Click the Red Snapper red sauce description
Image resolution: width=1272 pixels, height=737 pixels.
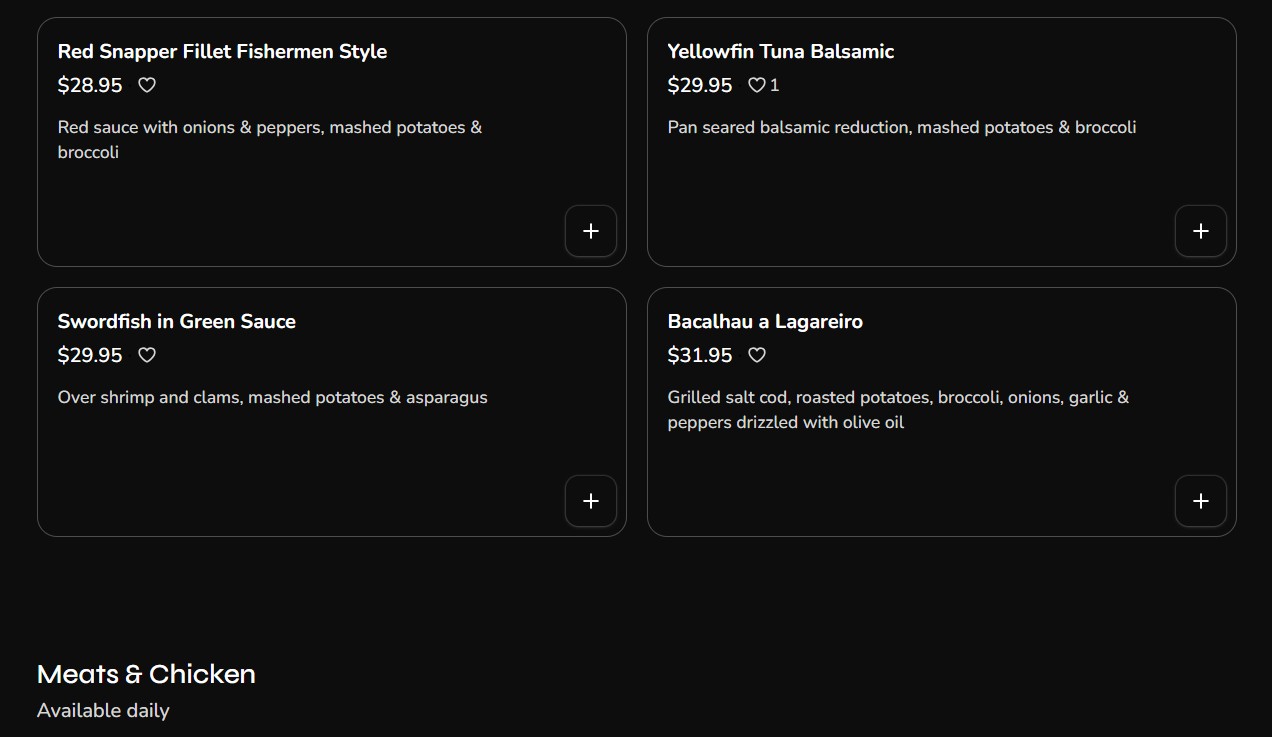pyautogui.click(x=270, y=139)
